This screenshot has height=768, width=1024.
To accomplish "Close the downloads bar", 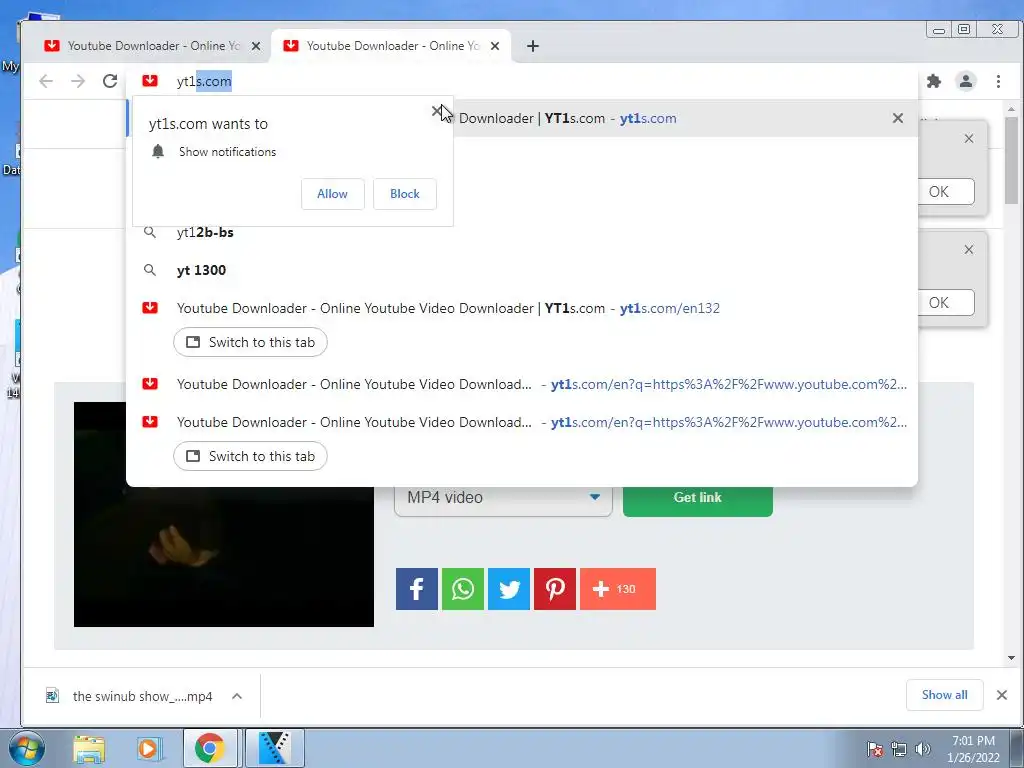I will tap(1002, 695).
